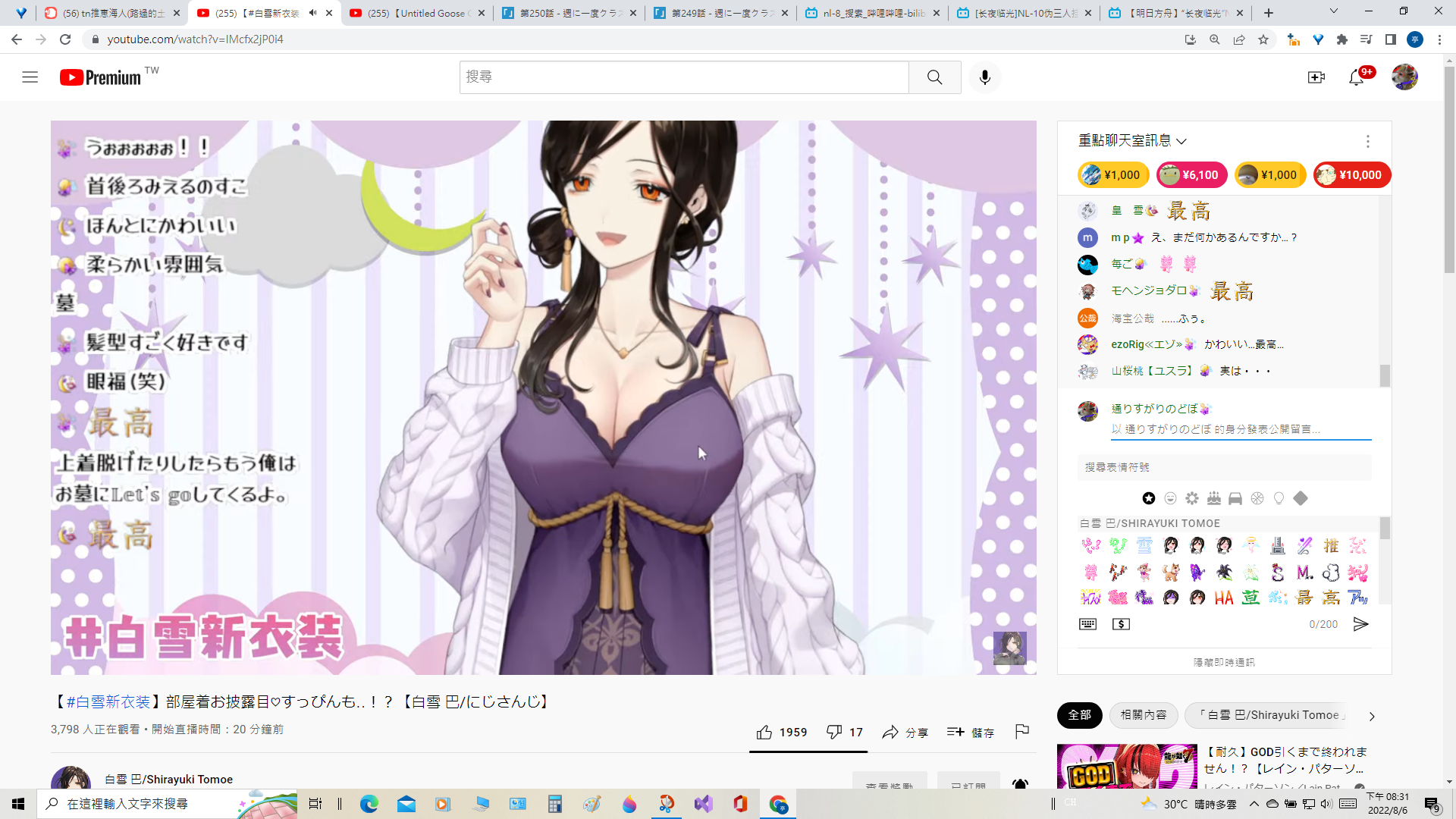The height and width of the screenshot is (819, 1456).
Task: Like the video with 1959 likes
Action: (781, 733)
